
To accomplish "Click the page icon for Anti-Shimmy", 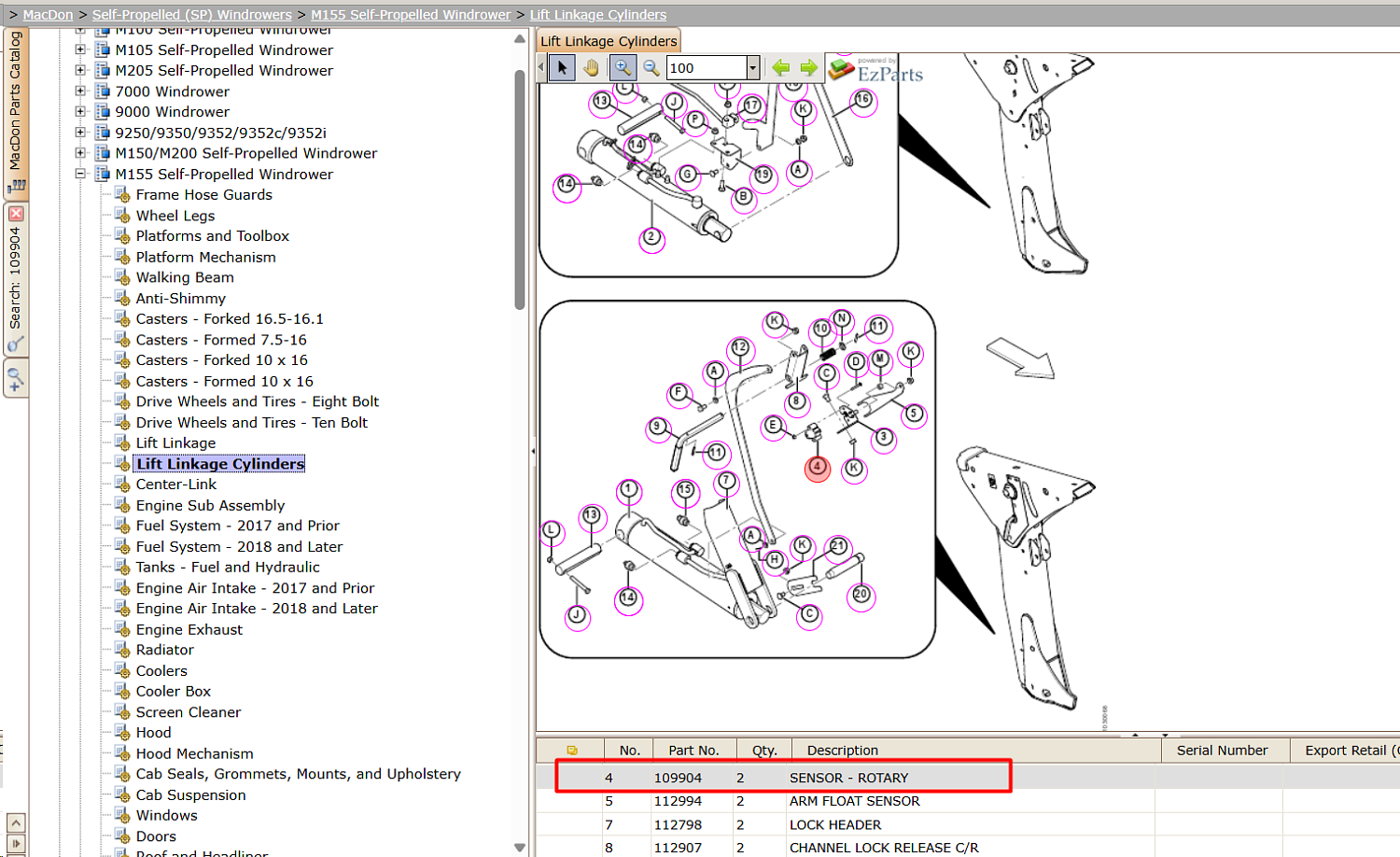I will coord(122,299).
